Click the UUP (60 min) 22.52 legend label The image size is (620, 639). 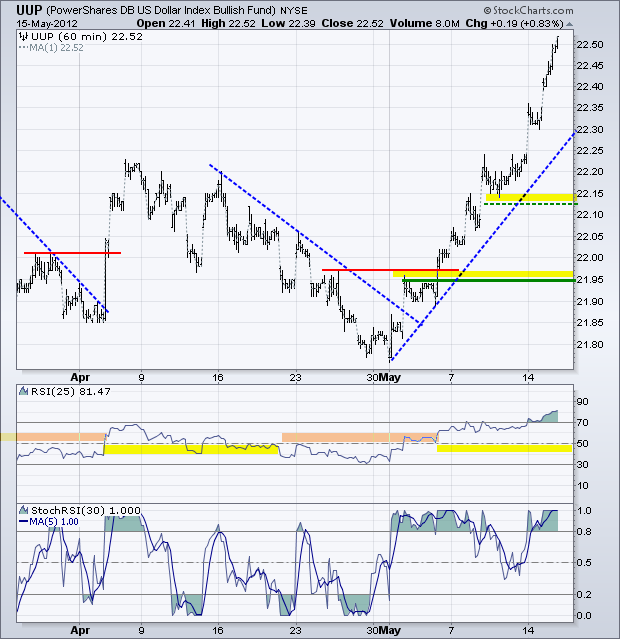[x=87, y=37]
